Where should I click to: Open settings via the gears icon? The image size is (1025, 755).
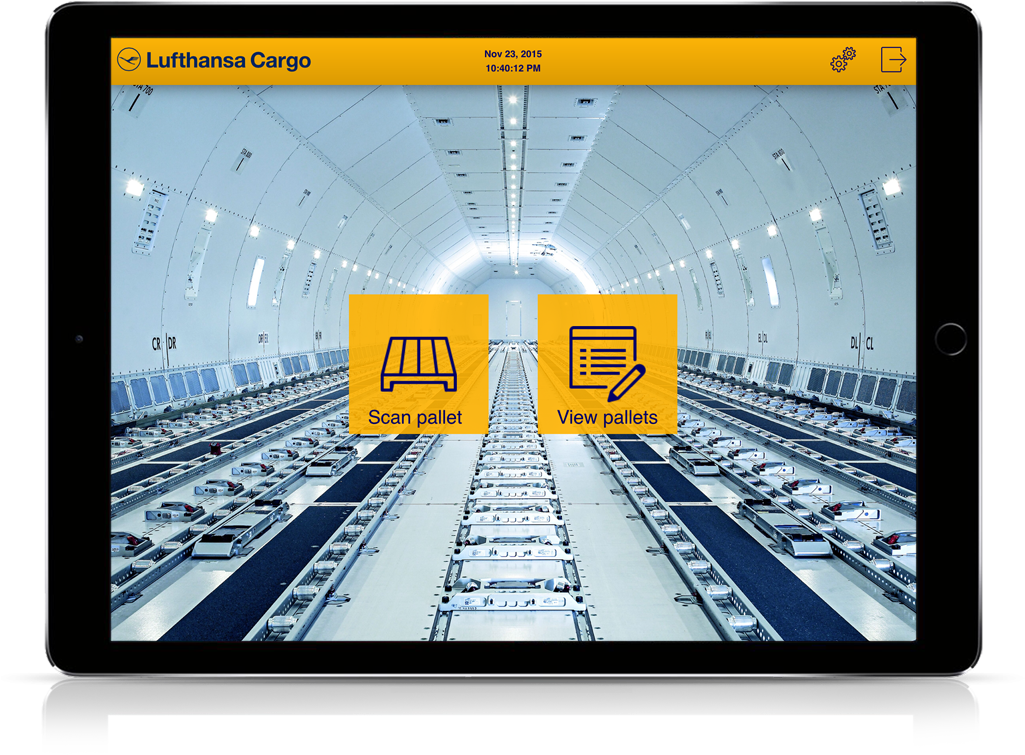pyautogui.click(x=843, y=60)
